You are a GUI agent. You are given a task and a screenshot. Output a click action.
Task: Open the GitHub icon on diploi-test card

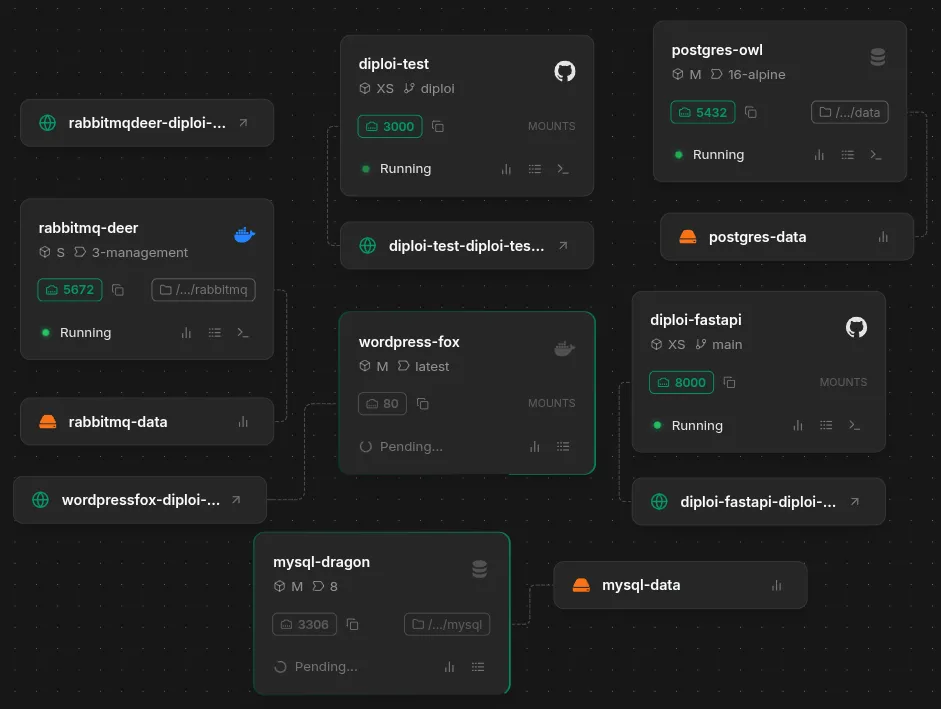565,71
